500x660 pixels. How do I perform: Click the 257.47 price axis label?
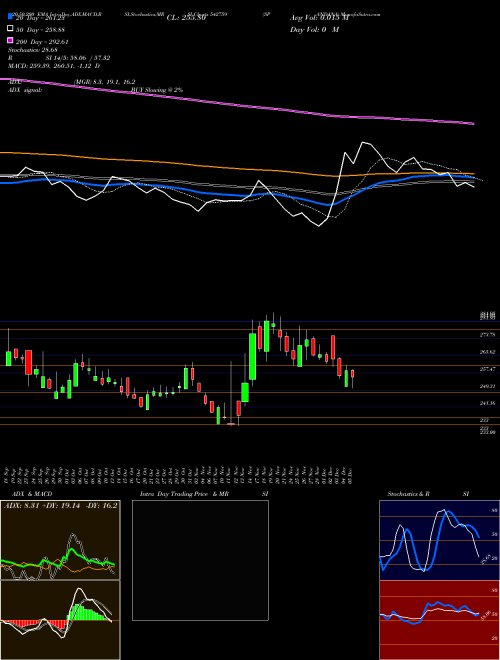pos(487,369)
